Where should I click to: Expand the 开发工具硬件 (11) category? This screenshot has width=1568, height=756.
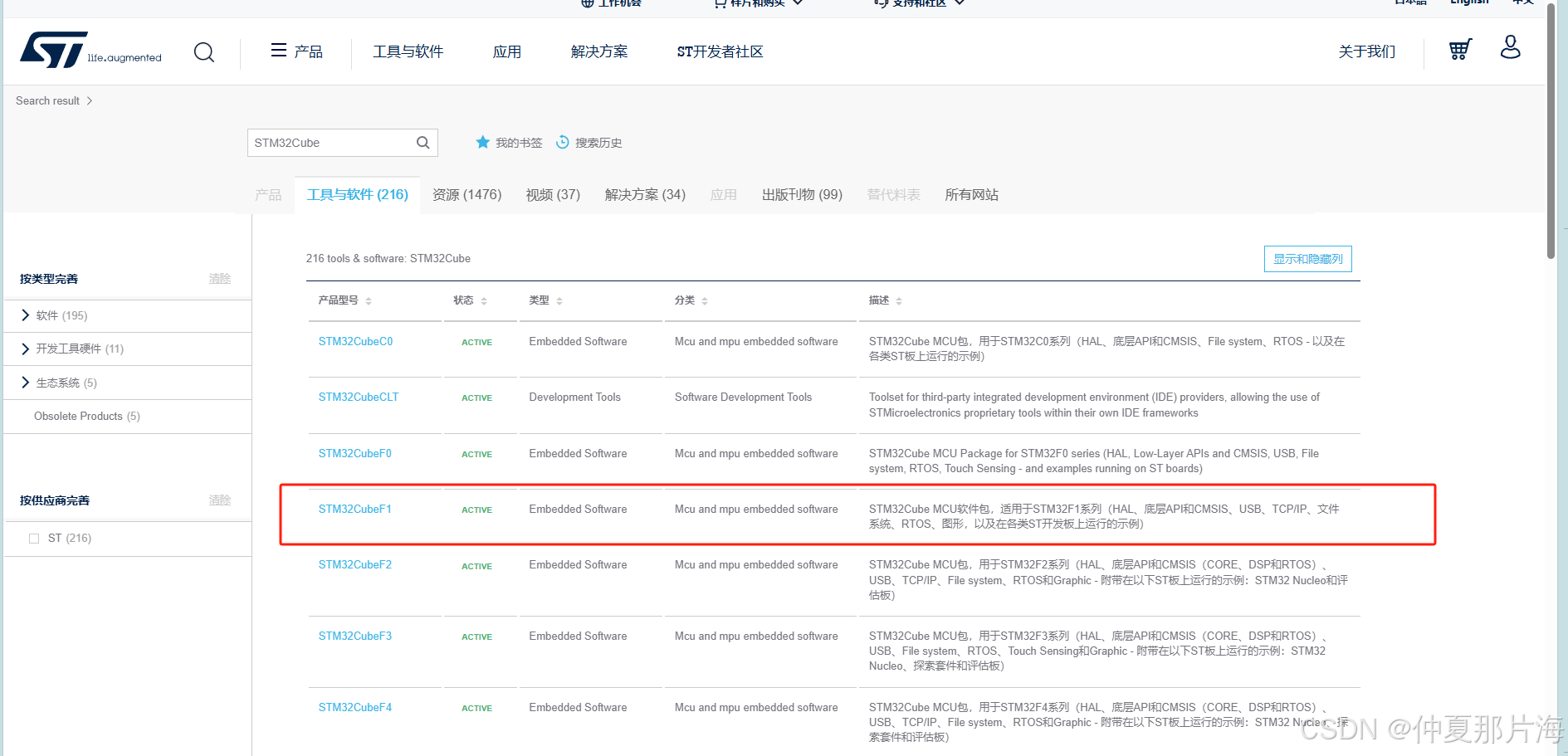click(26, 349)
